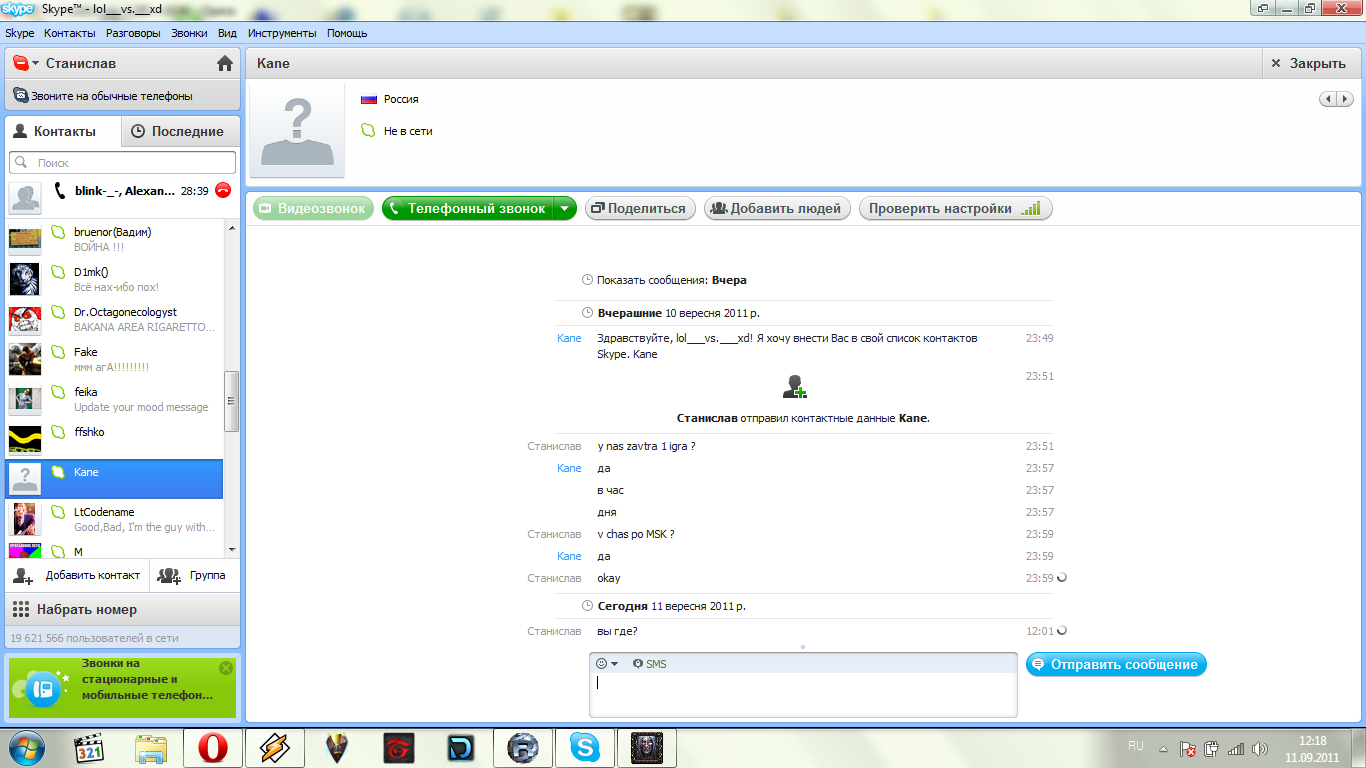Click Kane sender link beside the 23:49 greeting
The image size is (1366, 768).
click(569, 338)
